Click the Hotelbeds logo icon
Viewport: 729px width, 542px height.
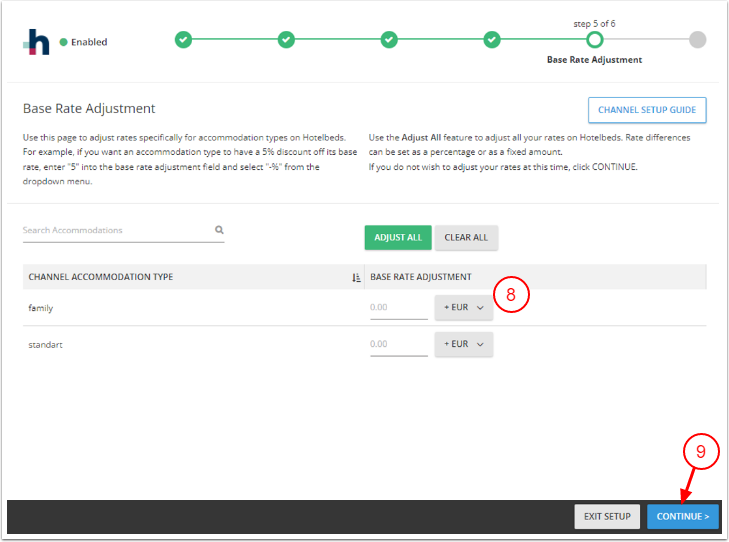point(37,42)
